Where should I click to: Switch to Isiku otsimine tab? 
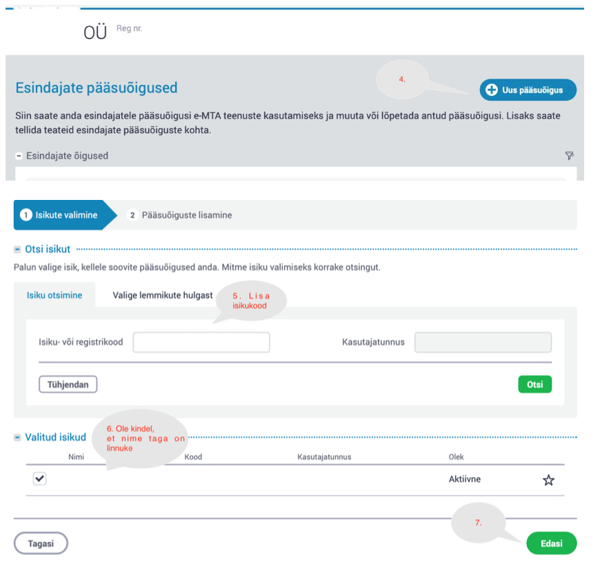(54, 295)
